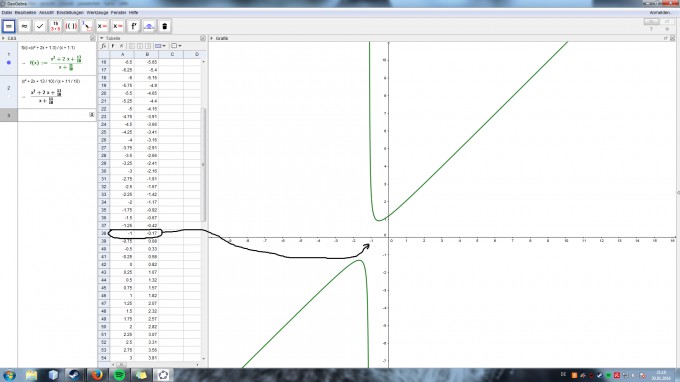Open the Probability Calculator tool
Image resolution: width=680 pixels, height=382 pixels.
pos(149,26)
